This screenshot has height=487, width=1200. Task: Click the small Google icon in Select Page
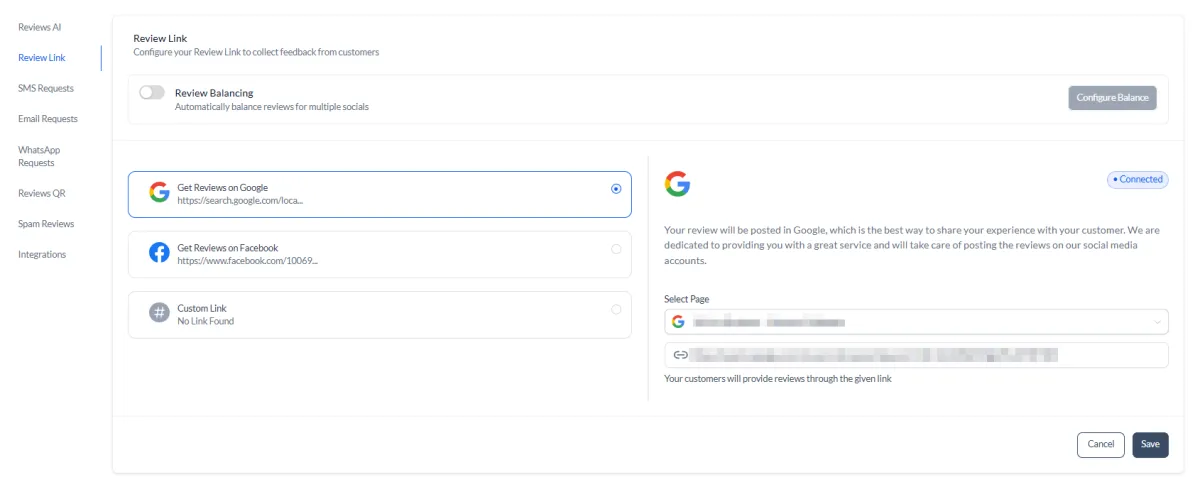(x=678, y=322)
